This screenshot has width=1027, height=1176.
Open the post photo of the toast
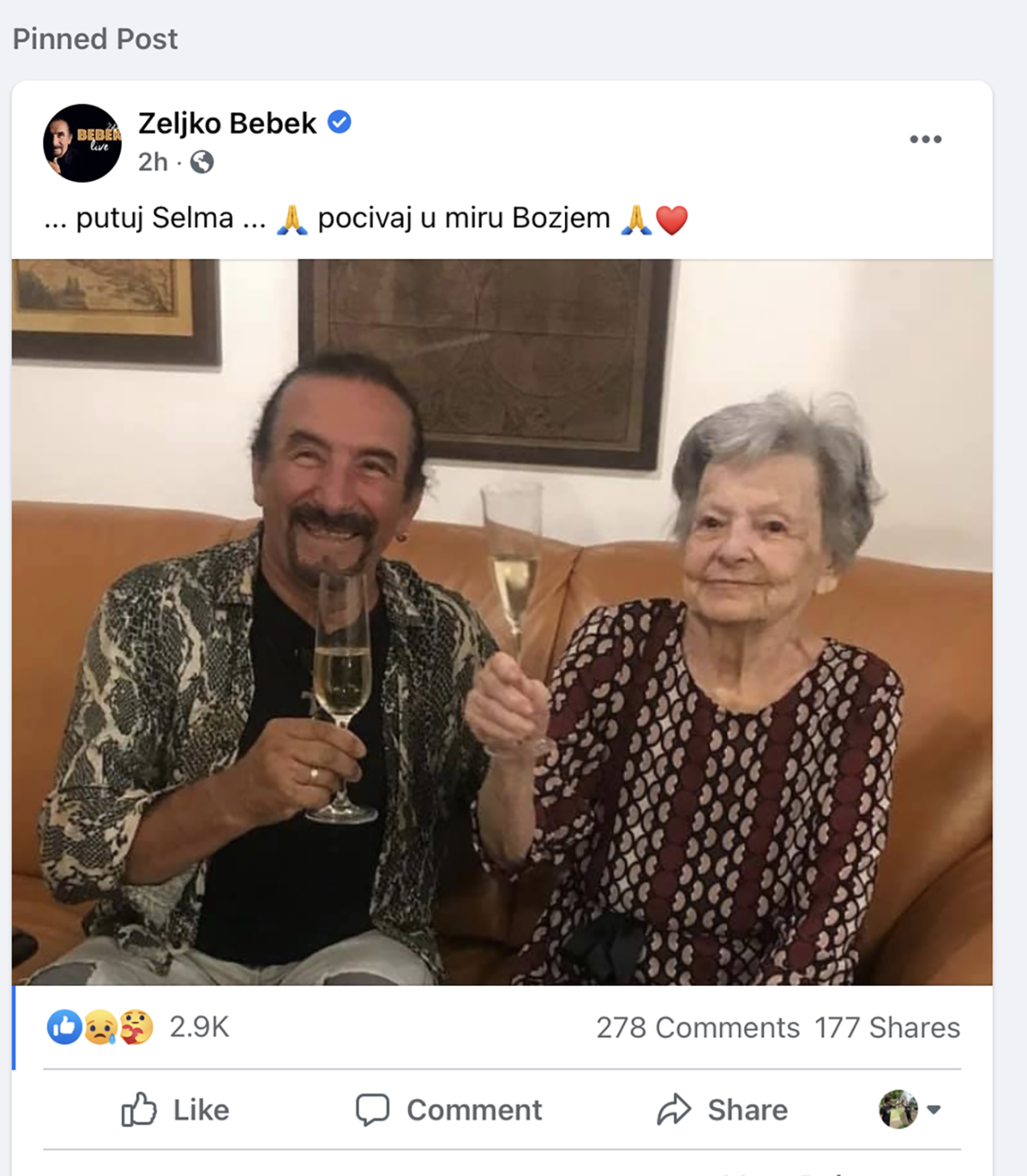(x=502, y=622)
